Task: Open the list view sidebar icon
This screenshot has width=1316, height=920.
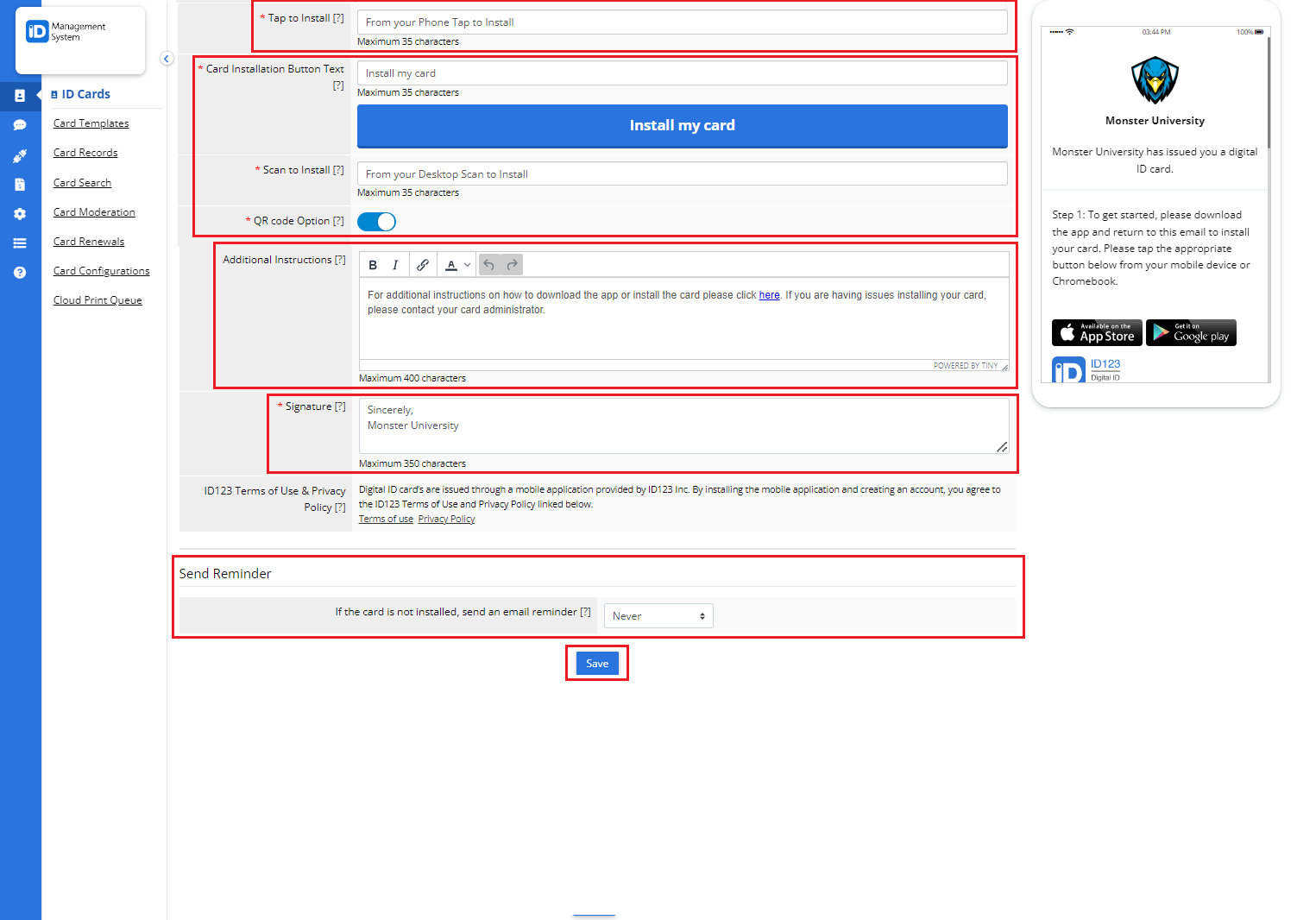Action: [x=20, y=243]
